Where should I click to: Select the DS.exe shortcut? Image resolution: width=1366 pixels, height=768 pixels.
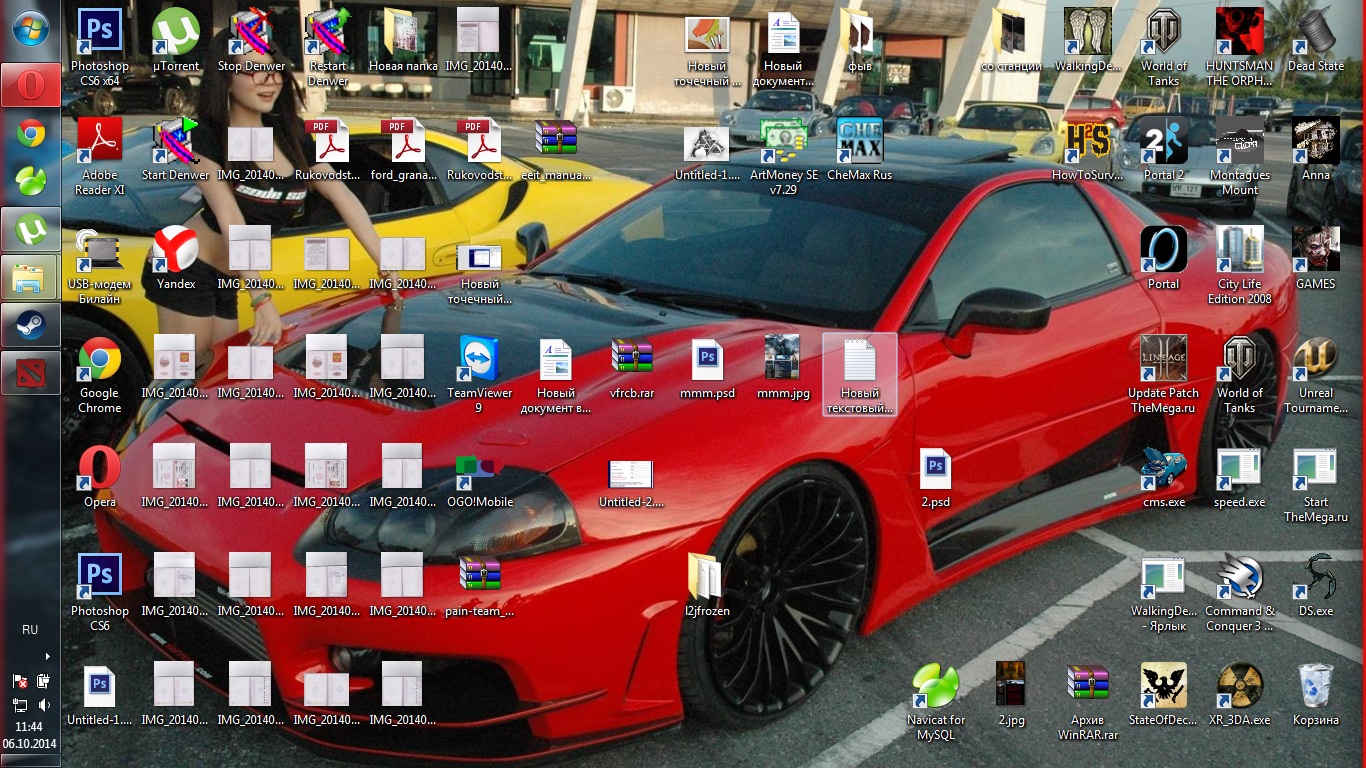point(1315,585)
